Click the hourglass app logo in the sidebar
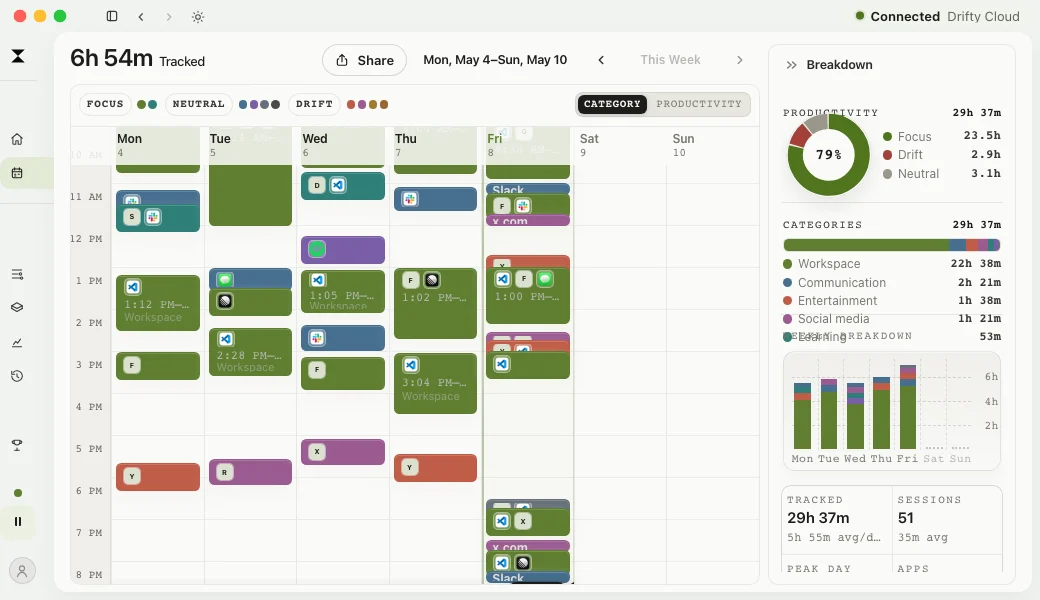Image resolution: width=1040 pixels, height=600 pixels. 18,56
